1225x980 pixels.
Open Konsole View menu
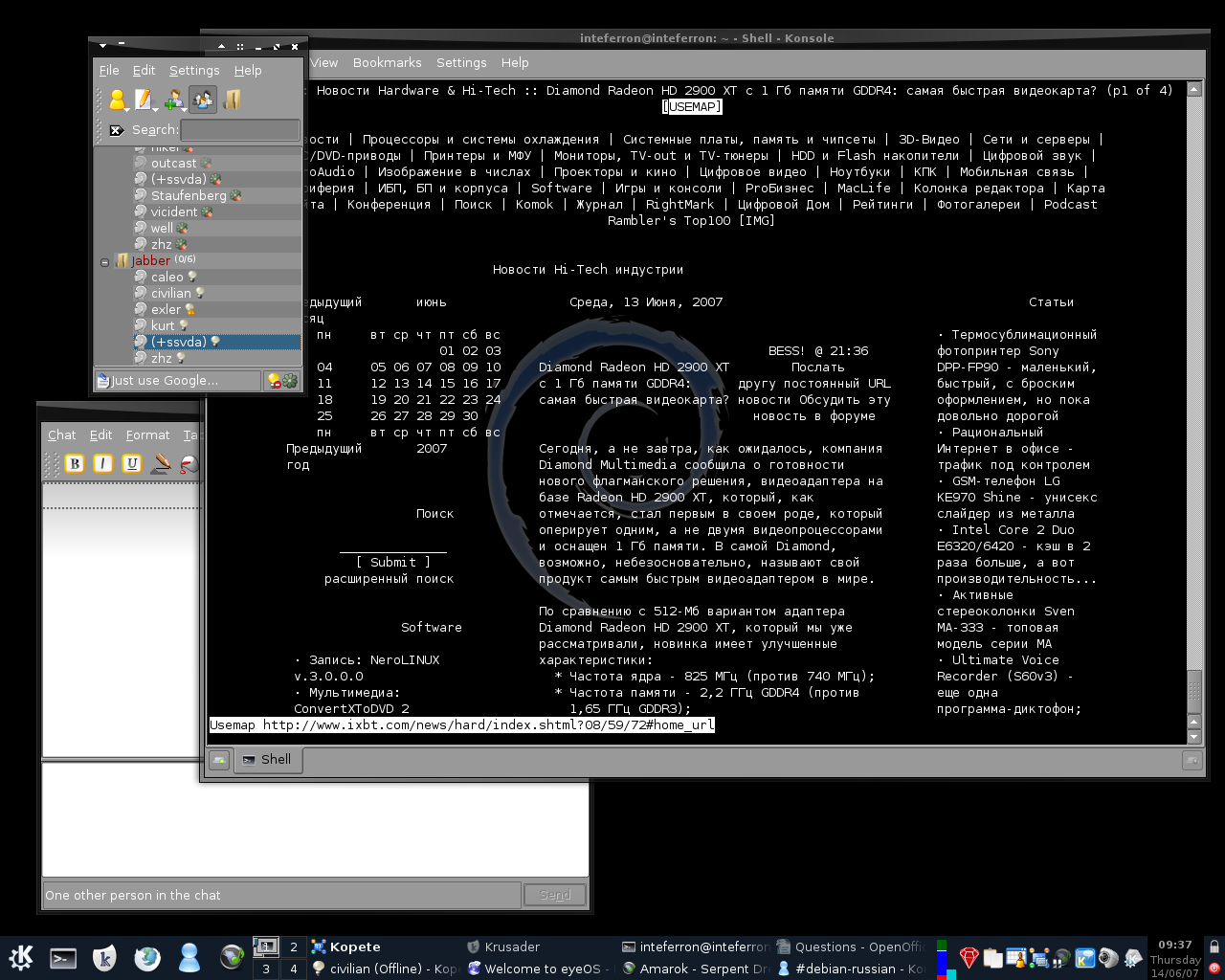coord(323,62)
